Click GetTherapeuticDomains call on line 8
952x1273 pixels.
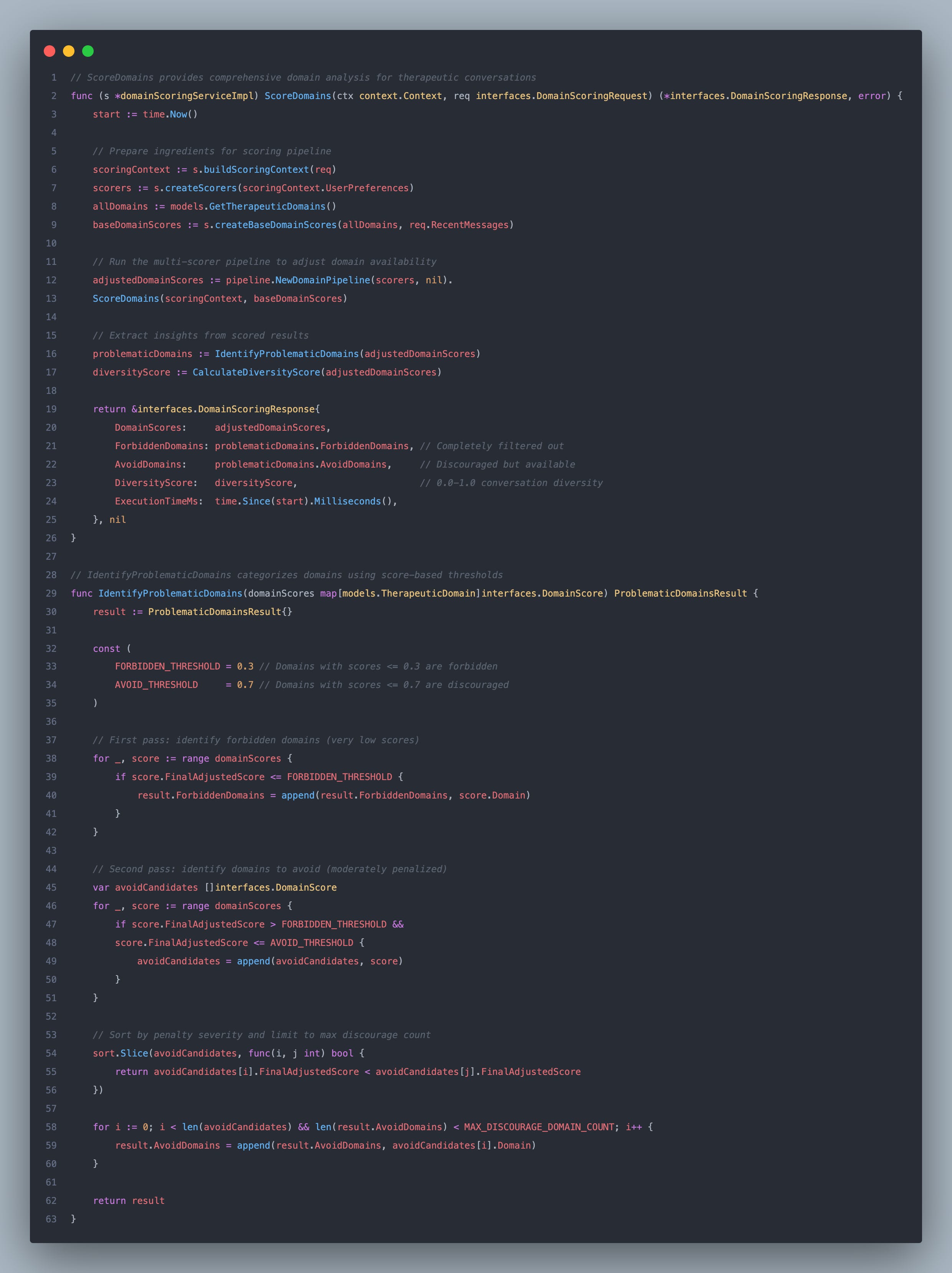(267, 207)
